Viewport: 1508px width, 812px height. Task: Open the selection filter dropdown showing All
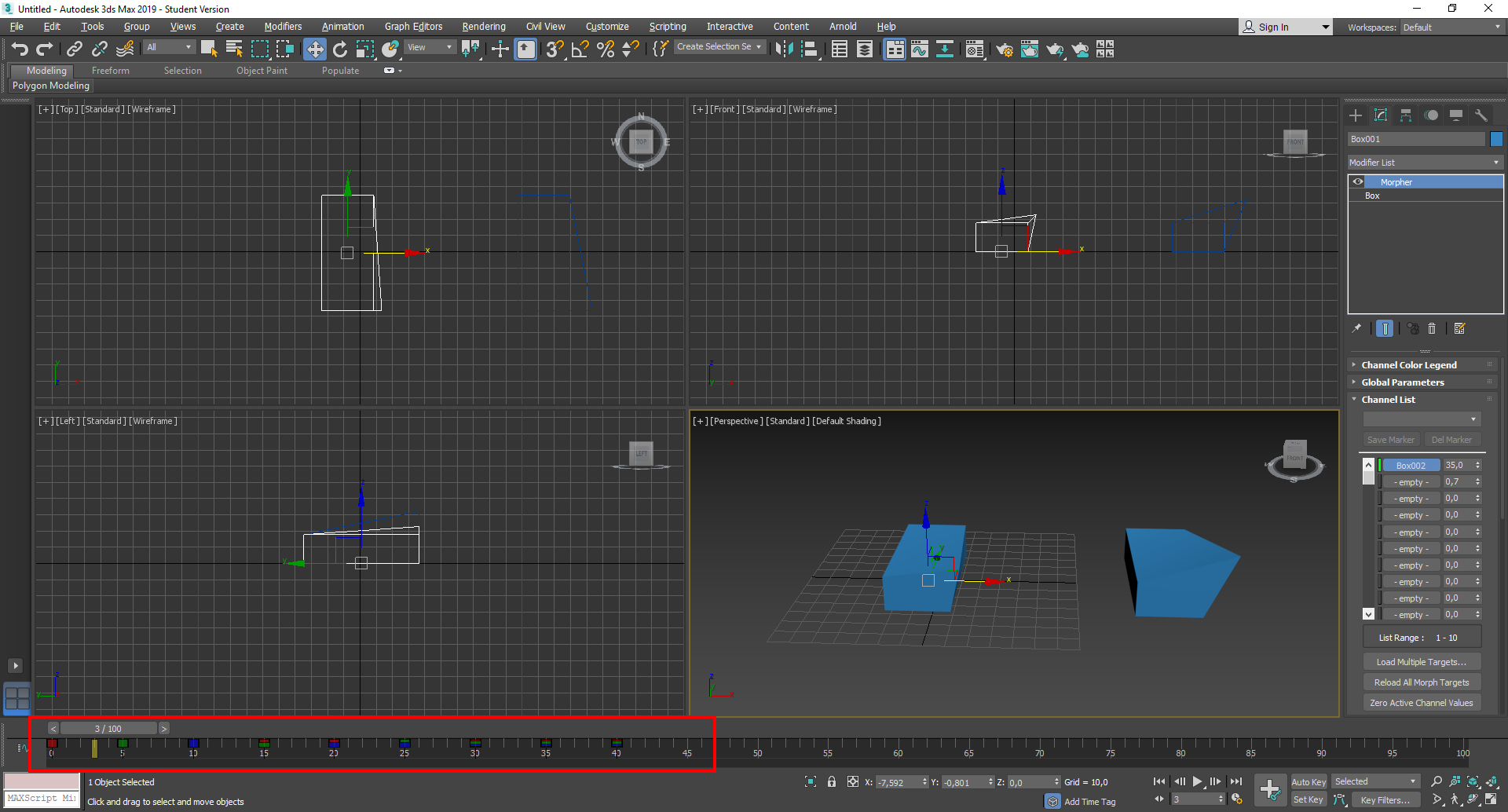click(169, 46)
